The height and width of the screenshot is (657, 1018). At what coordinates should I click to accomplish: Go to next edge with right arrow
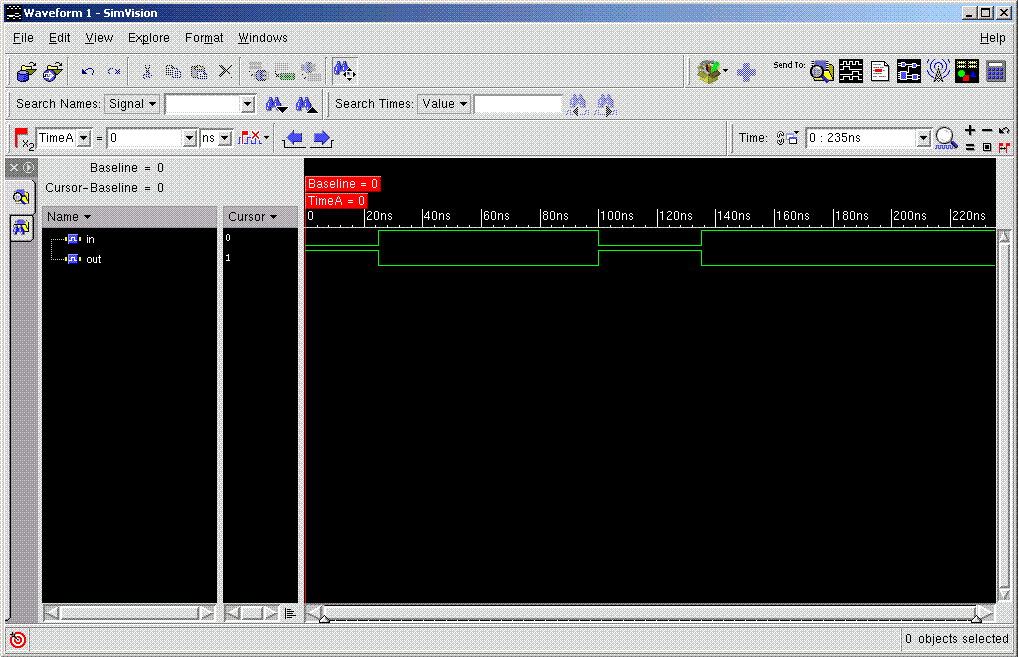322,138
